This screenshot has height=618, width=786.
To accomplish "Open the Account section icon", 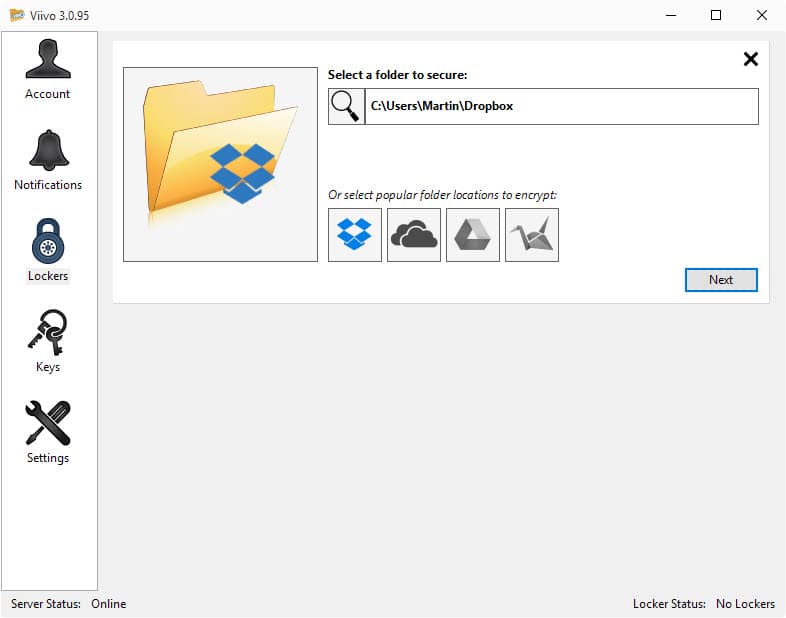I will pos(48,59).
